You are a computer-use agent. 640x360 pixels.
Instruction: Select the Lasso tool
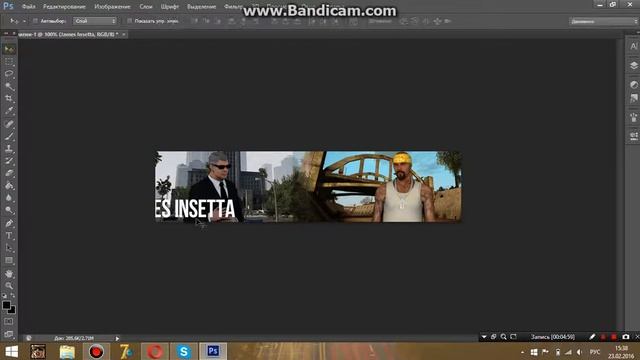tap(9, 74)
